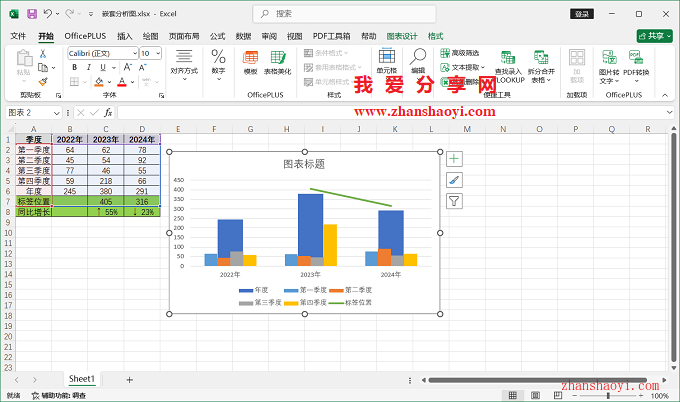
Task: Switch to the Page Layout tab
Action: point(184,36)
